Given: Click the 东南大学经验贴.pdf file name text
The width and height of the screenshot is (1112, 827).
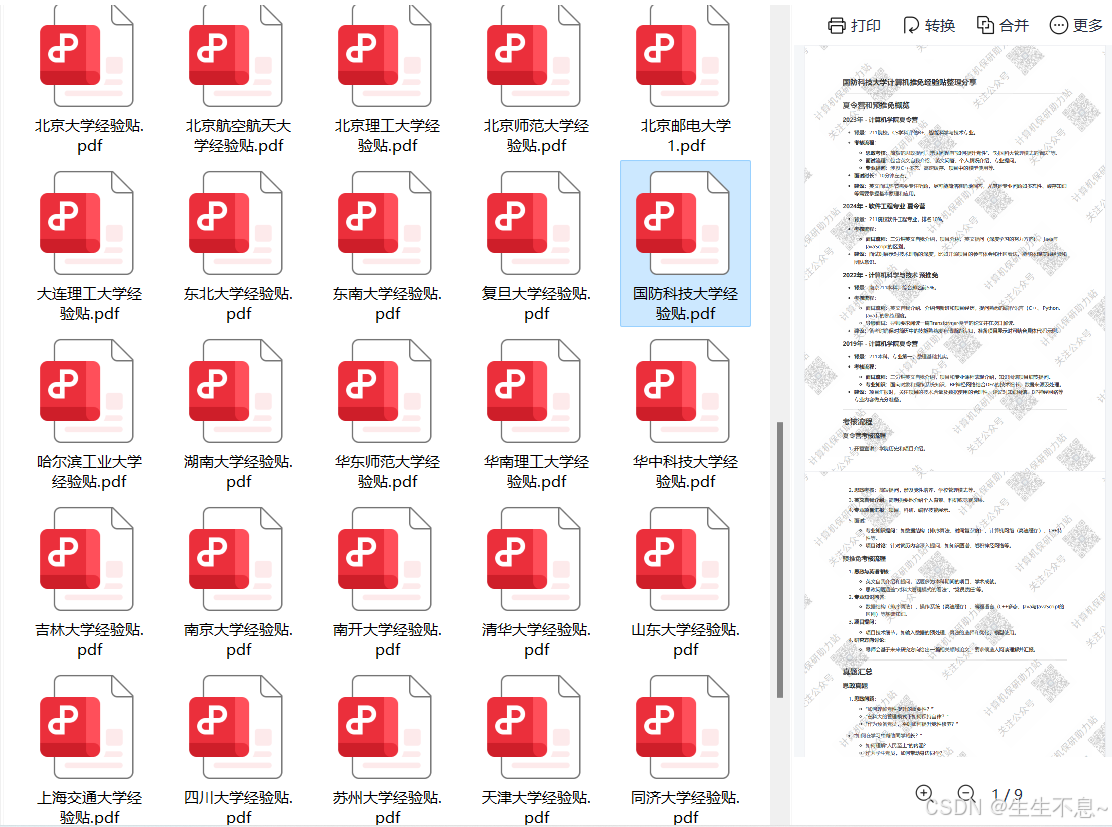Looking at the screenshot, I should pos(387,304).
